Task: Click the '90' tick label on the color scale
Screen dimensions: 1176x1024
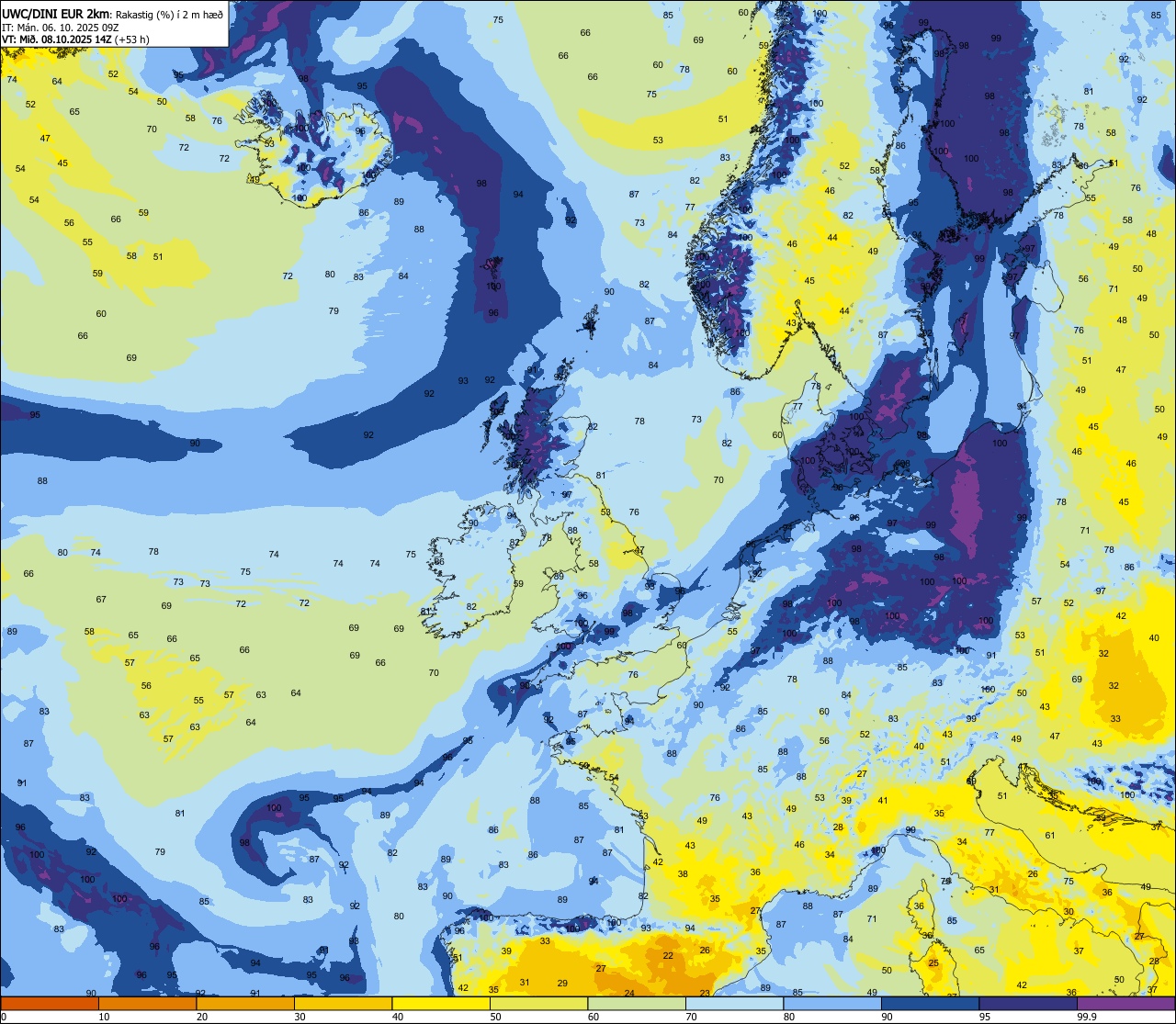Action: pos(888,1017)
